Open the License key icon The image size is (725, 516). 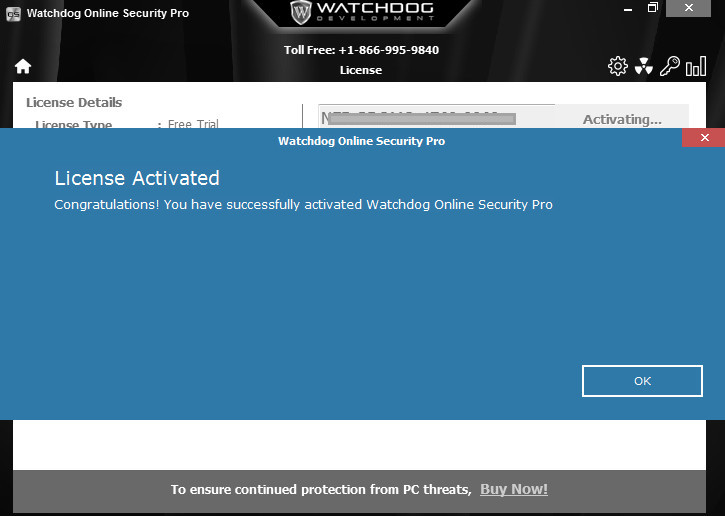(x=670, y=66)
